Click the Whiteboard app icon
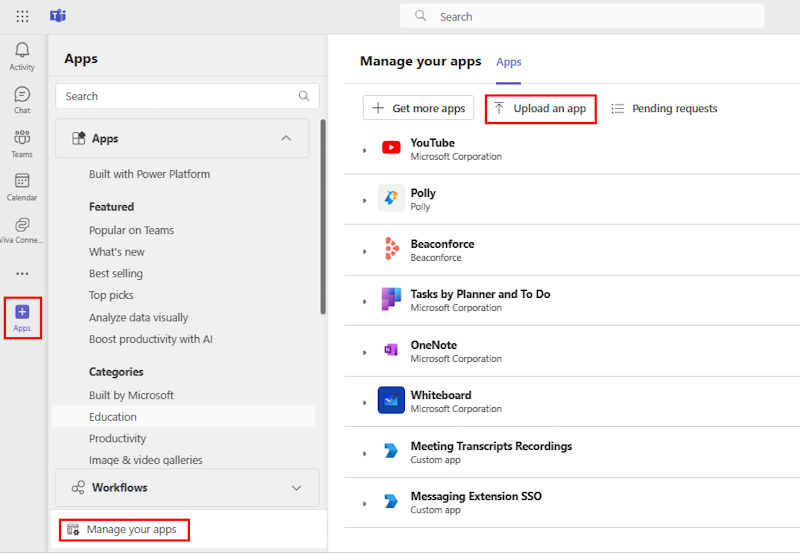 click(391, 400)
